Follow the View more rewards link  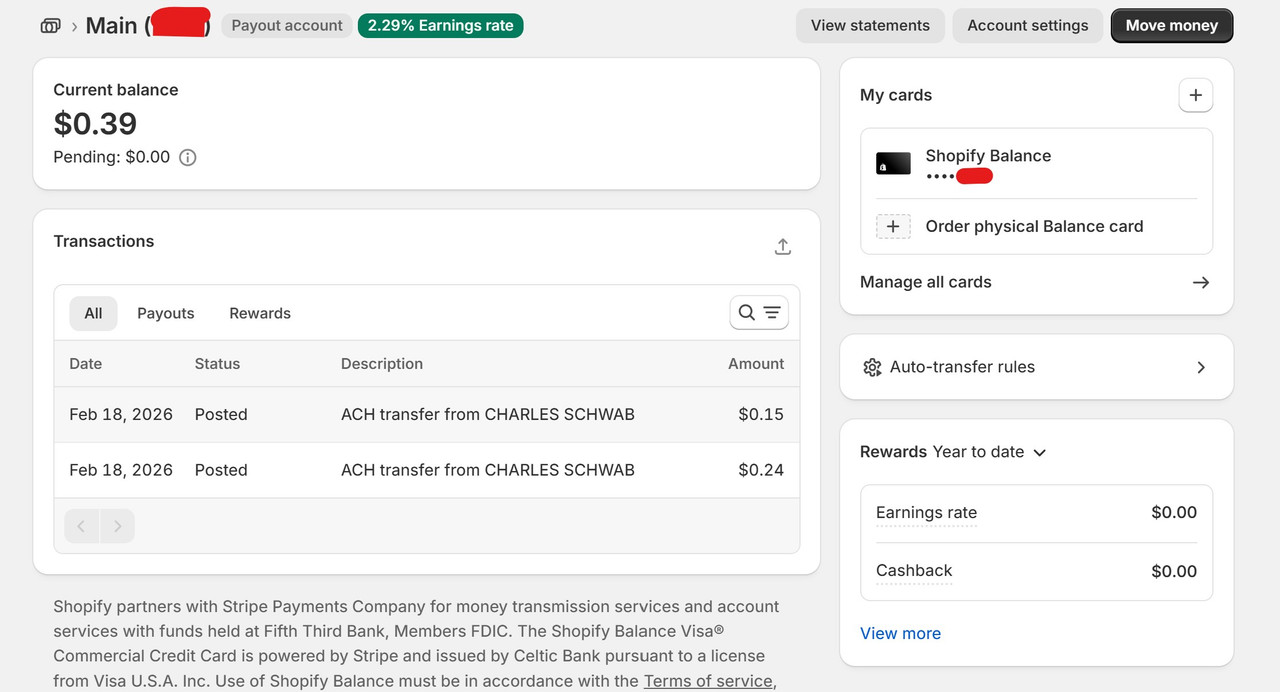point(900,633)
